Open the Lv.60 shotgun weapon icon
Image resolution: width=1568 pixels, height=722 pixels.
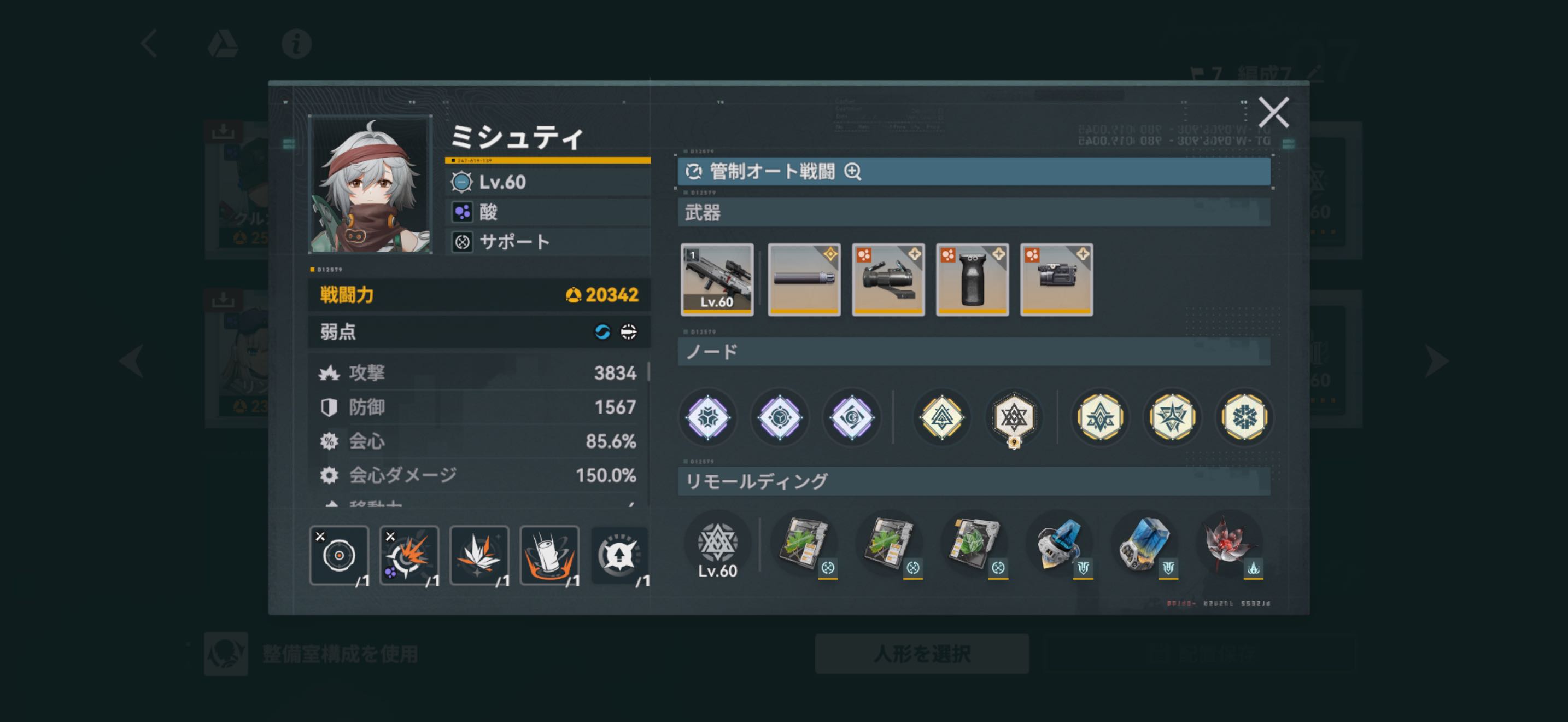(717, 280)
